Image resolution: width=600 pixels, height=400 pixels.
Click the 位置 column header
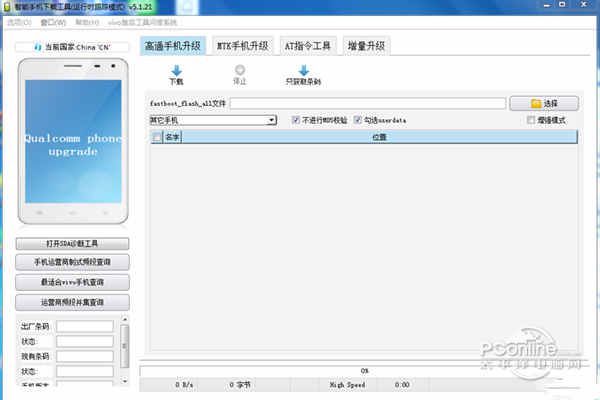(379, 137)
